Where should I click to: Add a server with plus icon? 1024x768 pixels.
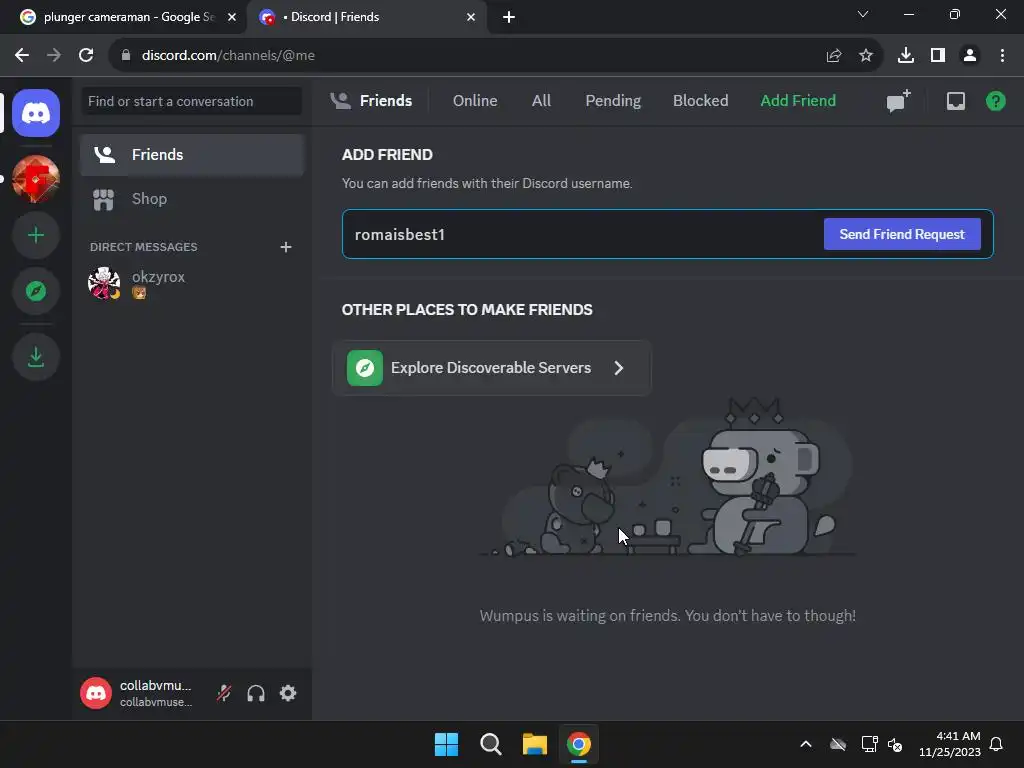point(36,235)
